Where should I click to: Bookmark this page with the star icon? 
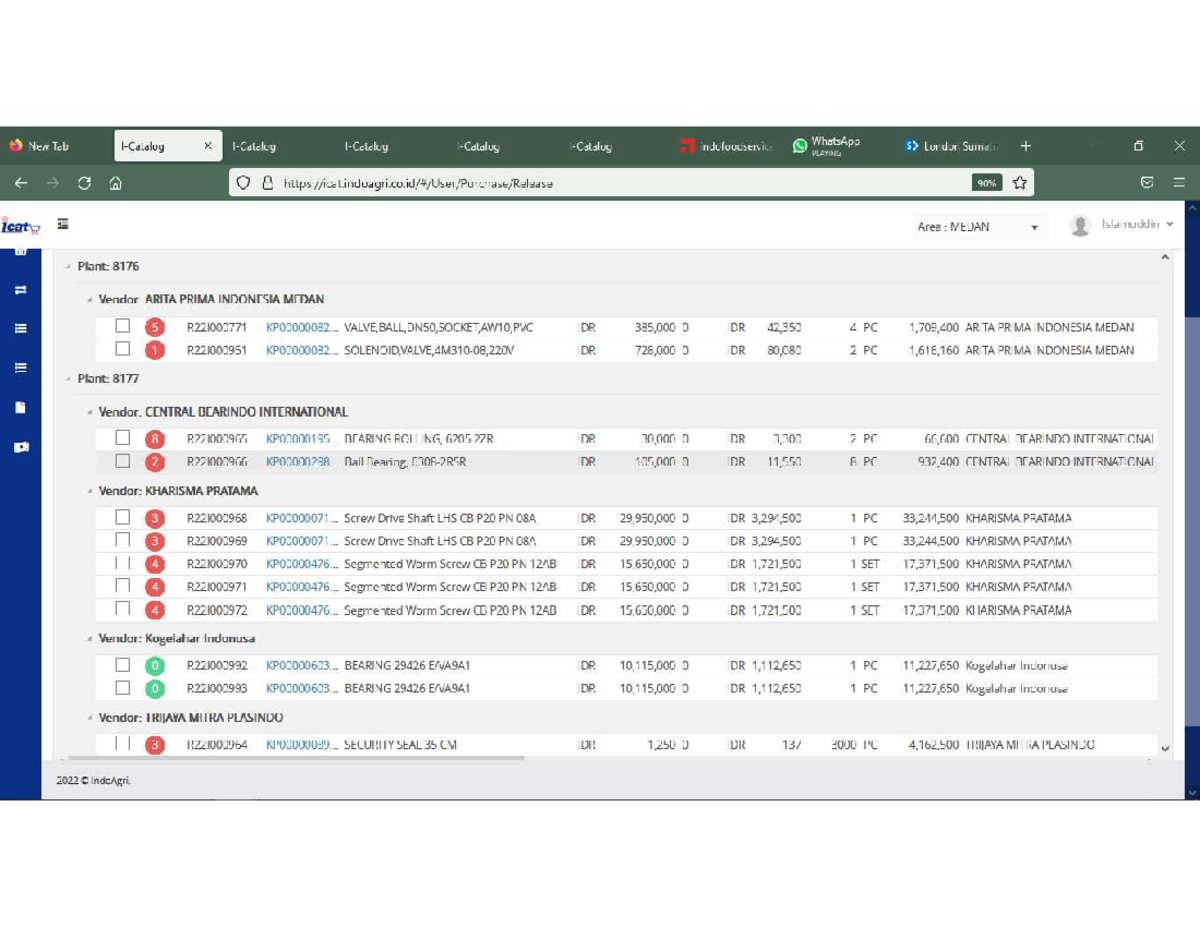(1019, 183)
